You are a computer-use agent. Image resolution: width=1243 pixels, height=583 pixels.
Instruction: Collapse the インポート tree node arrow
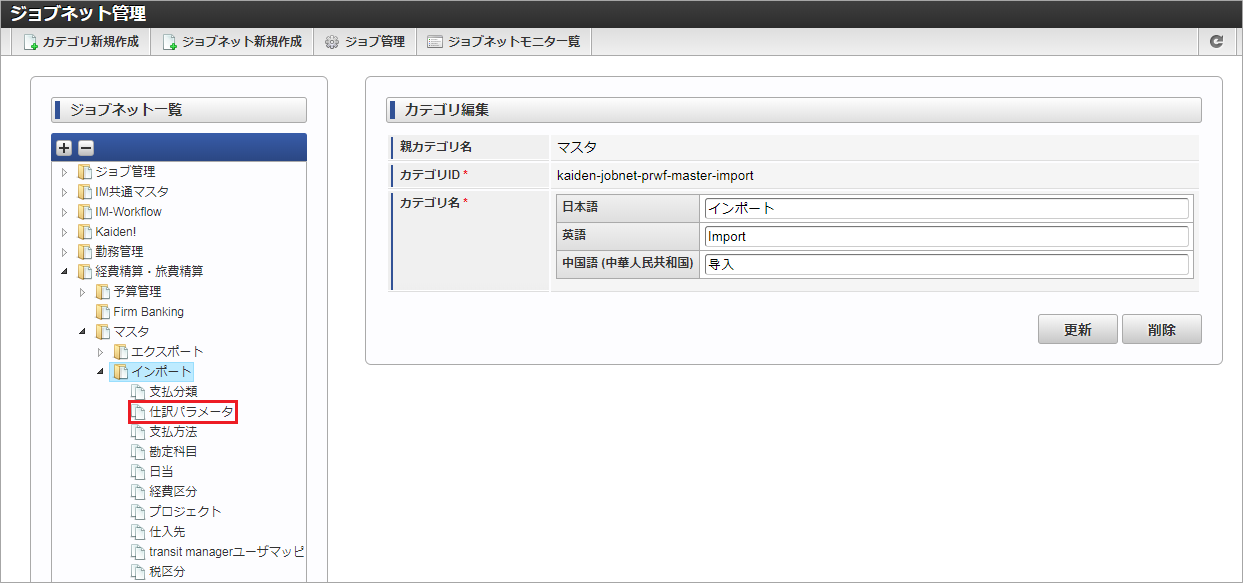click(101, 372)
